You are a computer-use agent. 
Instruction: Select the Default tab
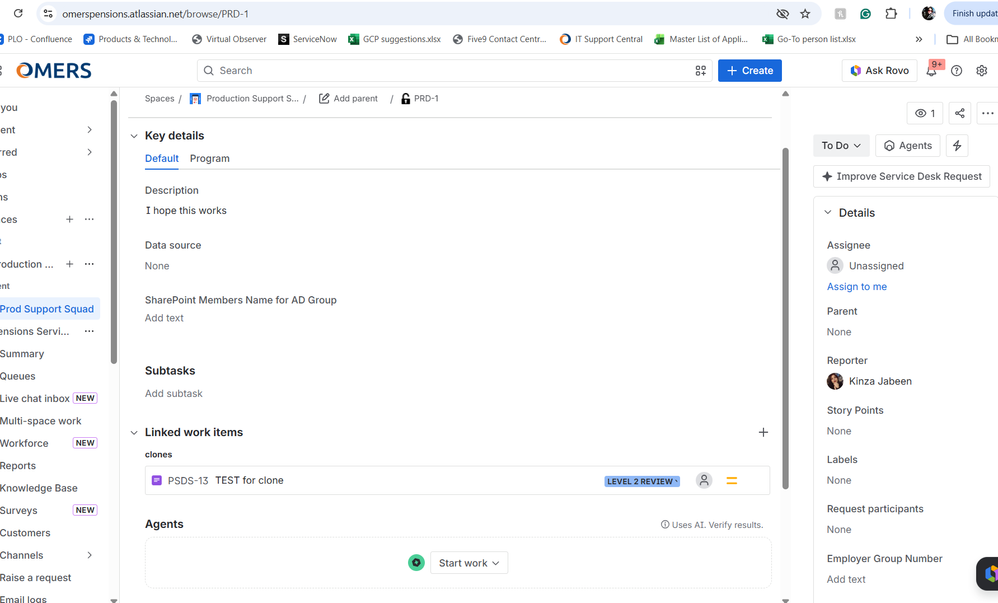coord(162,159)
